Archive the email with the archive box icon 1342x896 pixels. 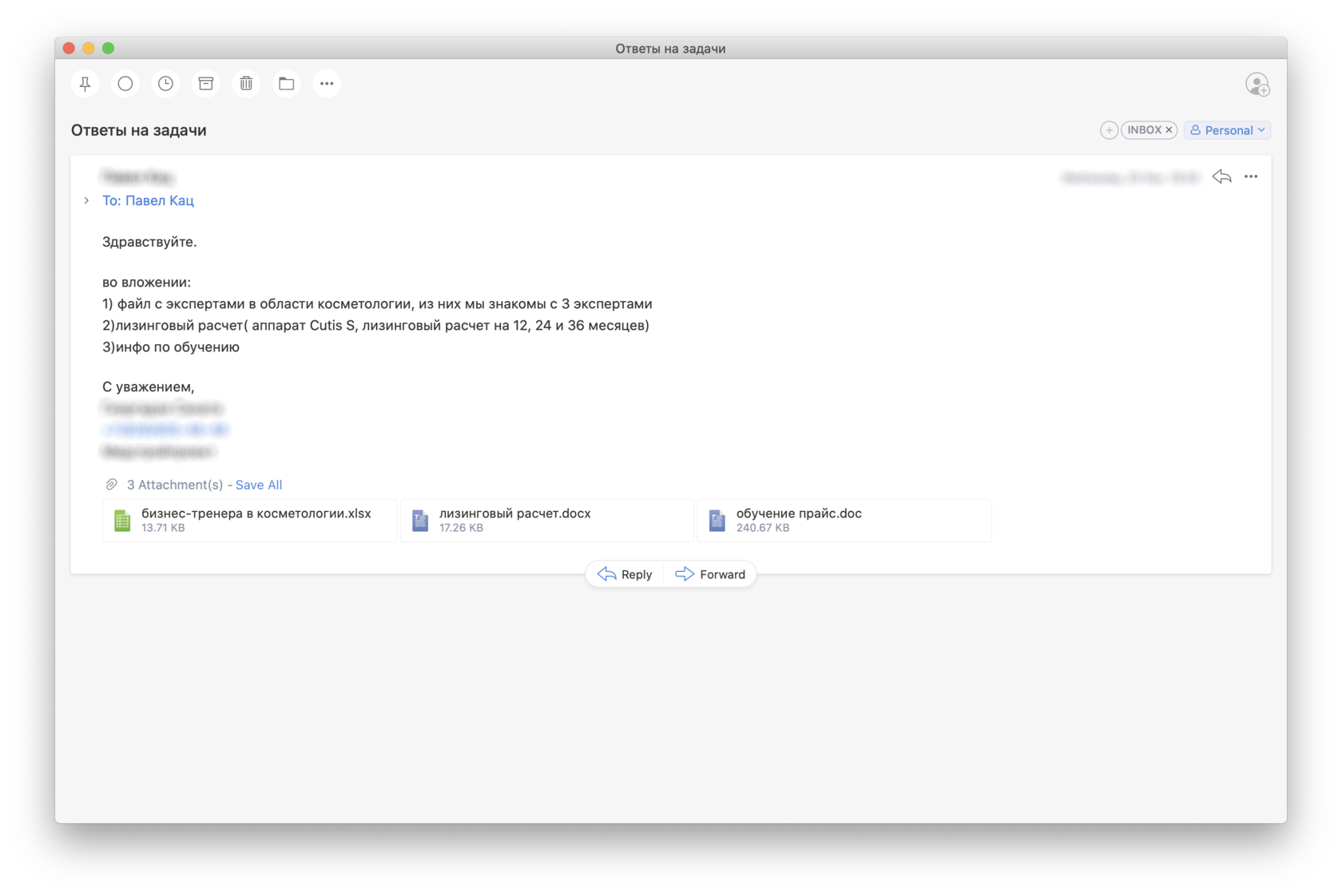pos(206,84)
